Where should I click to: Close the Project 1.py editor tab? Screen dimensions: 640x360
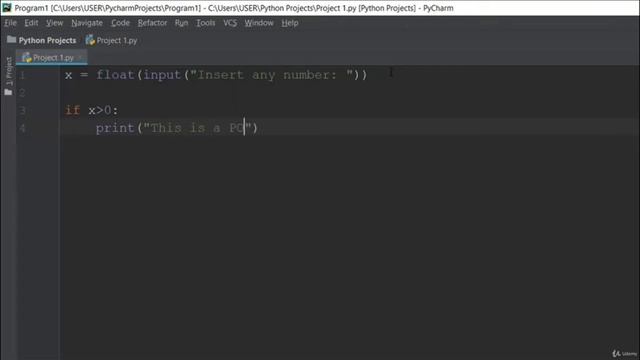click(80, 58)
